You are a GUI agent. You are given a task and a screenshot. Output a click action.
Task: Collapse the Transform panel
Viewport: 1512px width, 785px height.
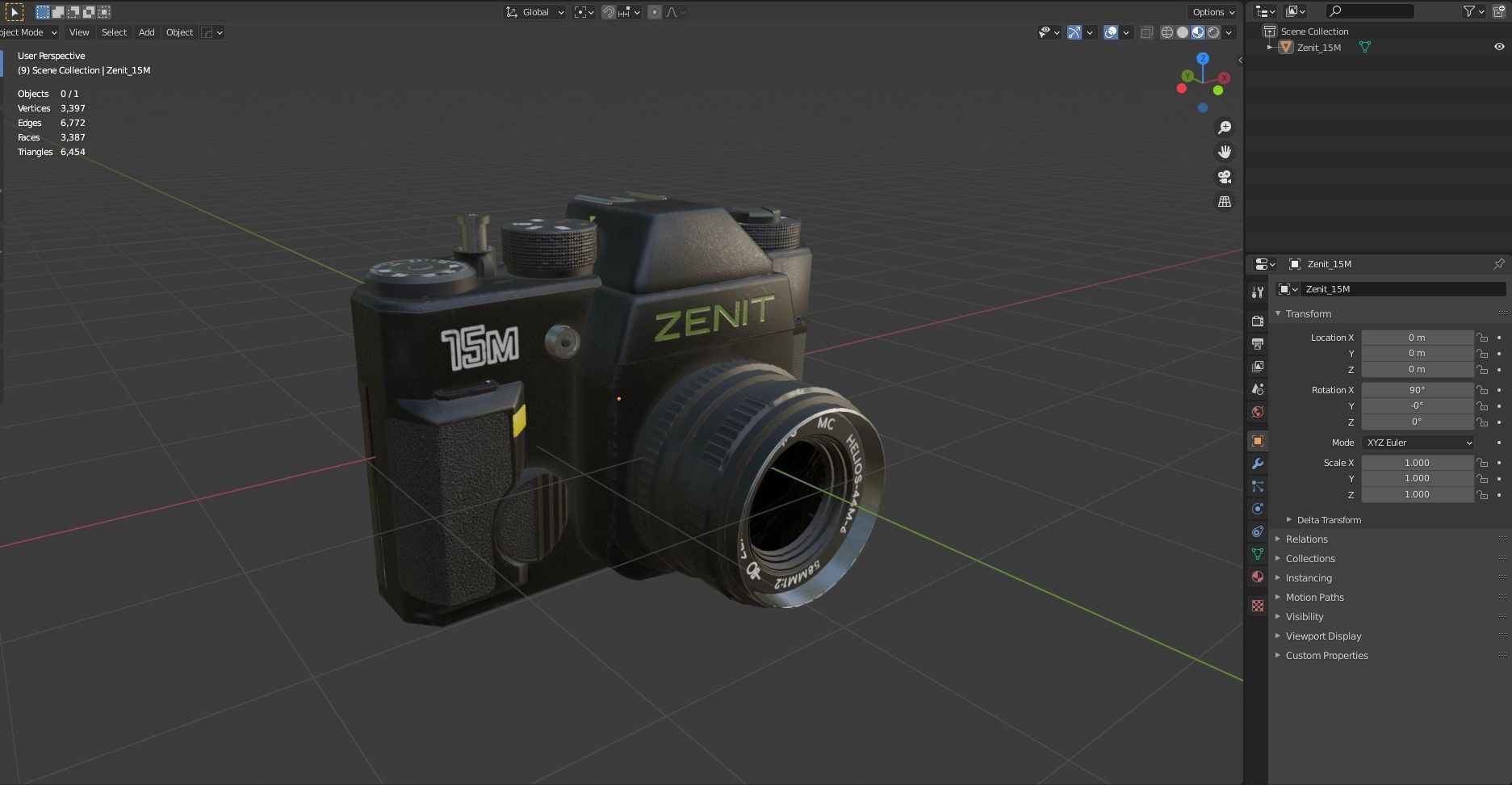[1279, 313]
